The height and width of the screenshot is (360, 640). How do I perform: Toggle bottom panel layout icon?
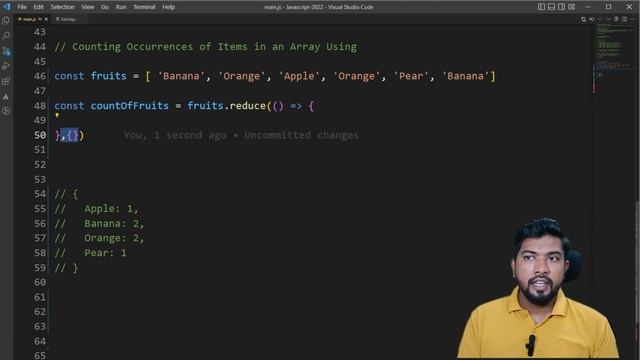click(x=551, y=7)
